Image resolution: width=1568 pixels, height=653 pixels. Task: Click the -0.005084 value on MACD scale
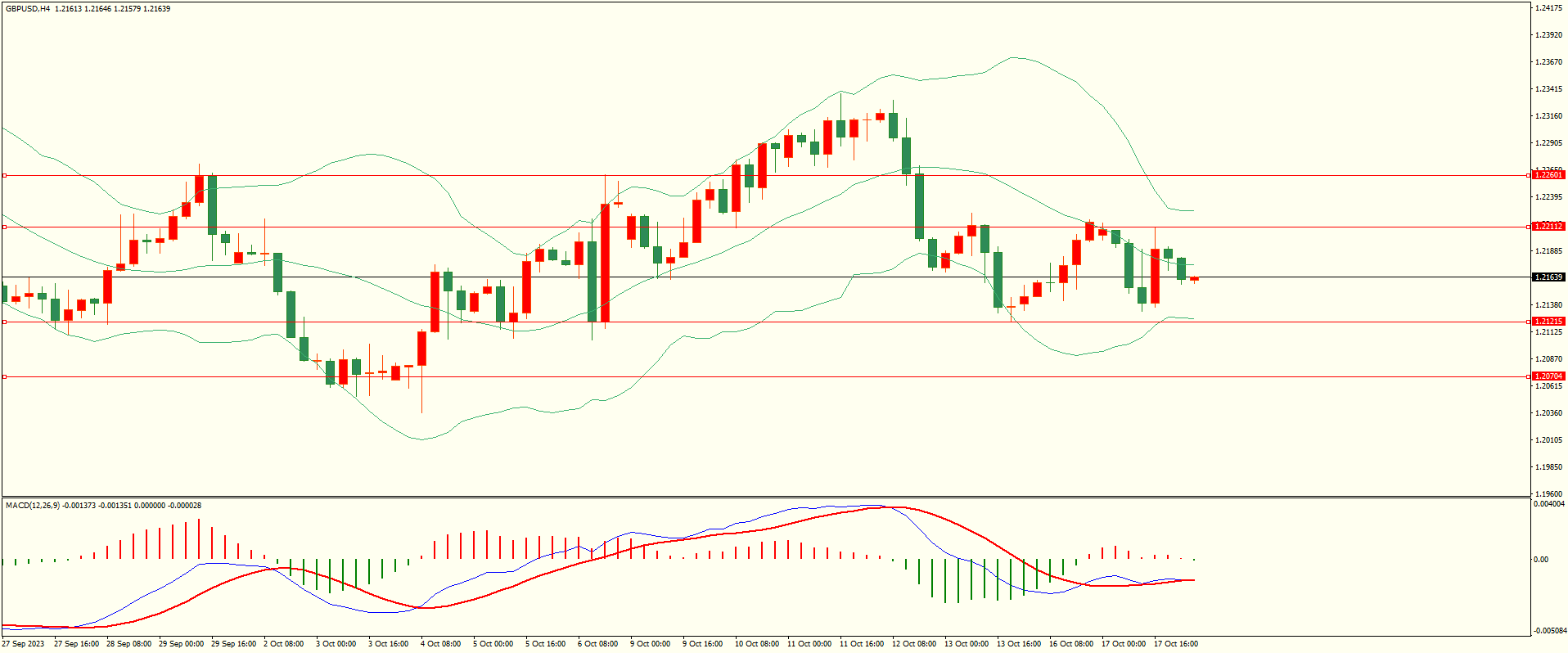click(x=1549, y=631)
